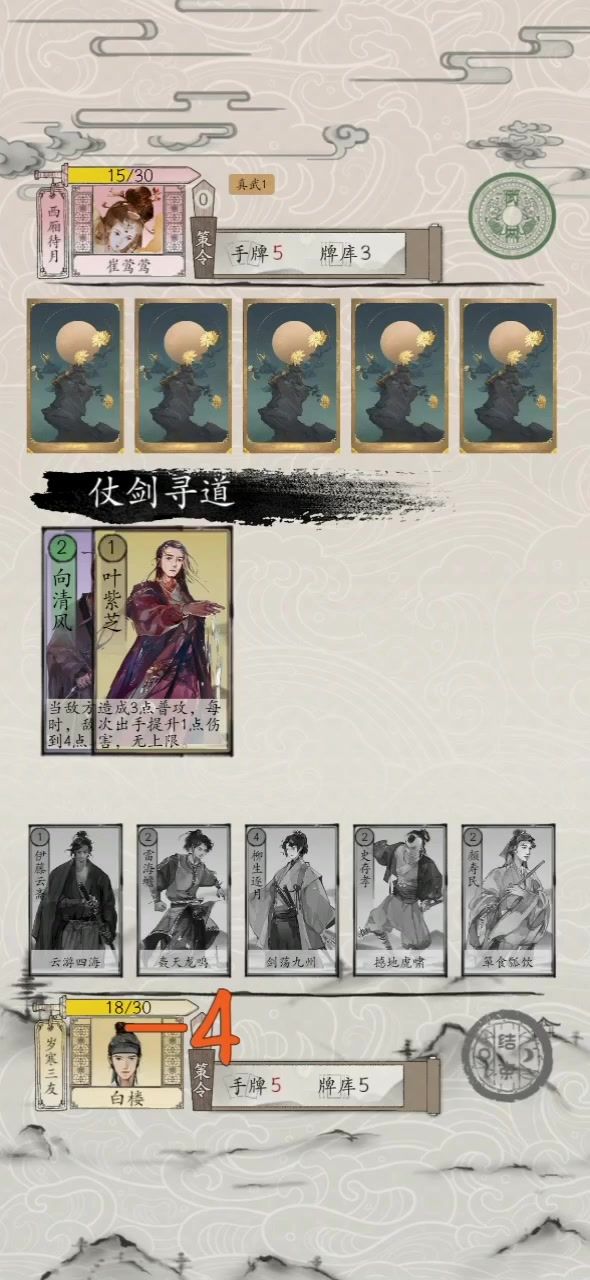
Task: Inspect the played 叶紫芝 card
Action: [162, 641]
